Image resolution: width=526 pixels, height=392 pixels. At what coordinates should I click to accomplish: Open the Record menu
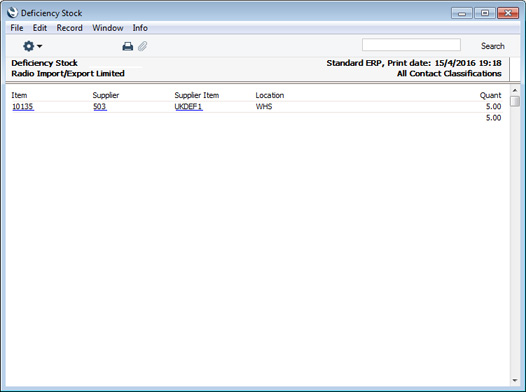coord(69,28)
